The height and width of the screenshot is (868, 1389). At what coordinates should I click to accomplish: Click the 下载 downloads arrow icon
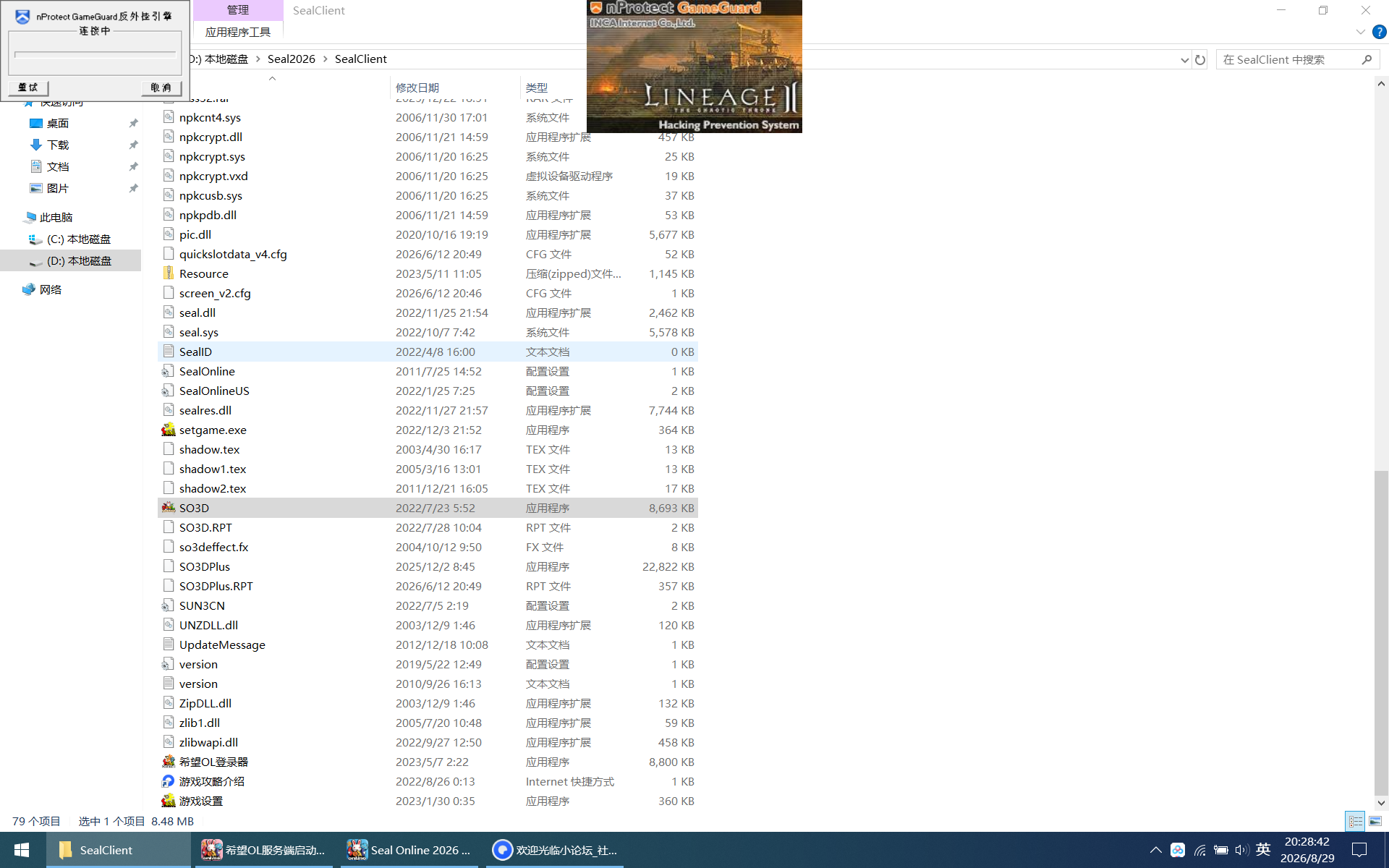coord(36,145)
